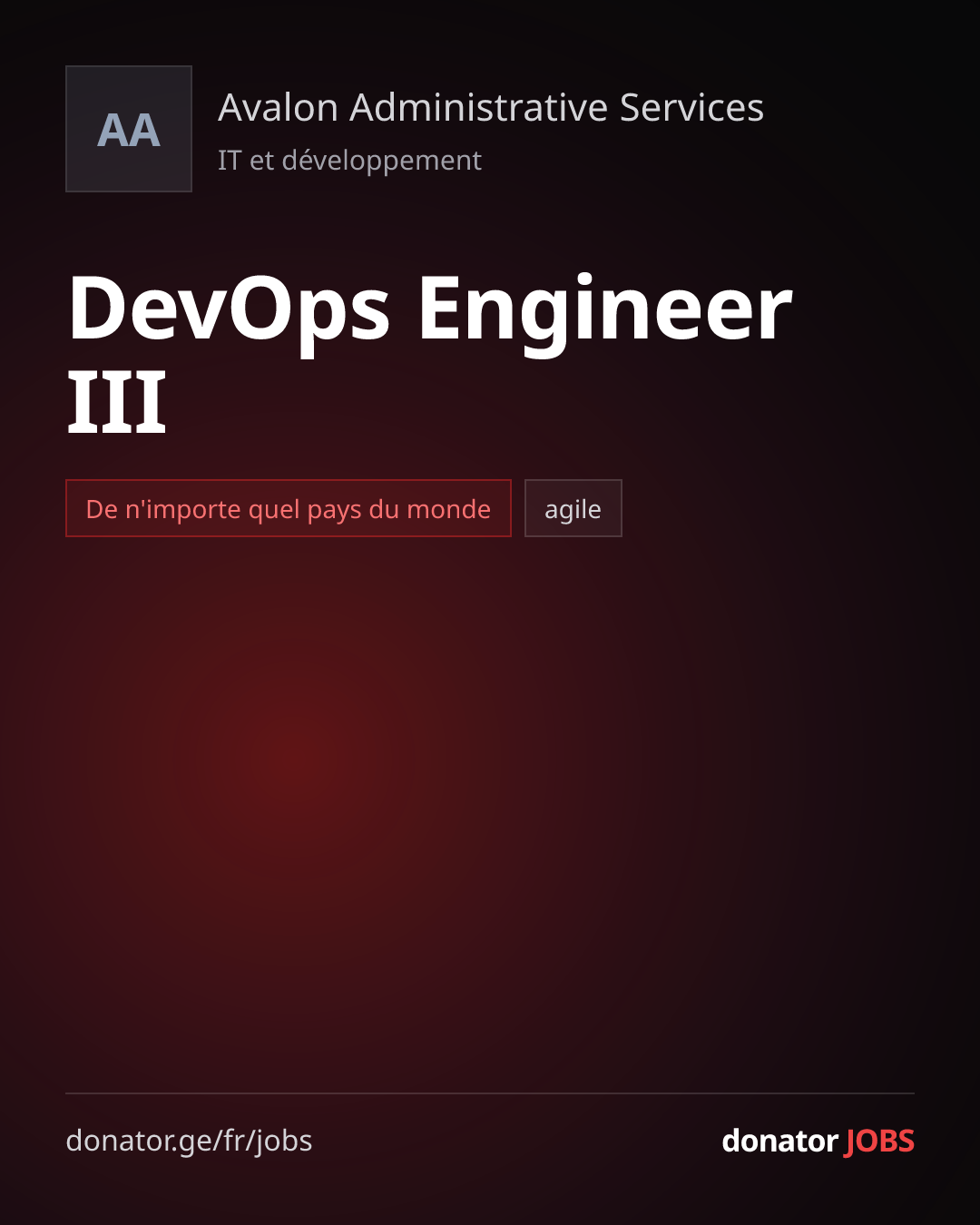
Task: Select the 'agile' tag
Action: click(573, 508)
